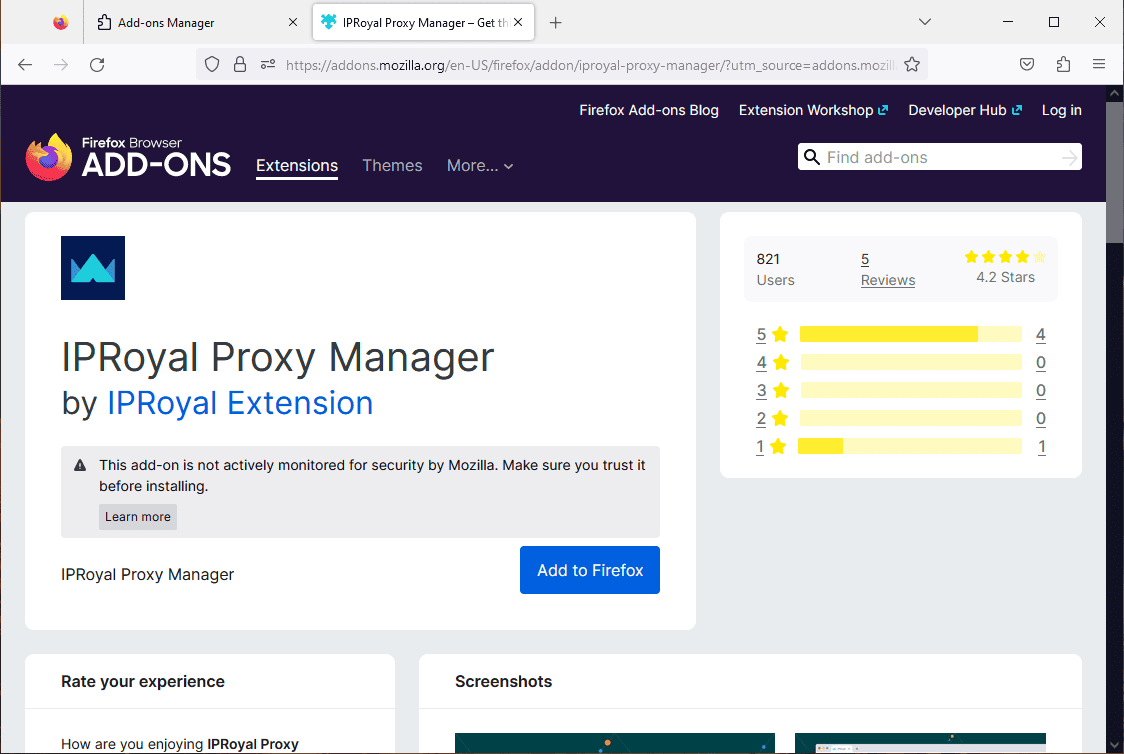This screenshot has width=1124, height=754.
Task: Click the search magnifier icon
Action: point(811,157)
